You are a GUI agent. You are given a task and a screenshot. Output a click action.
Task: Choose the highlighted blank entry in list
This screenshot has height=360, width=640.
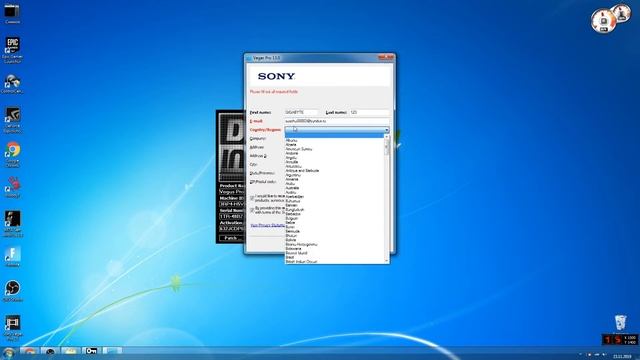pos(334,136)
